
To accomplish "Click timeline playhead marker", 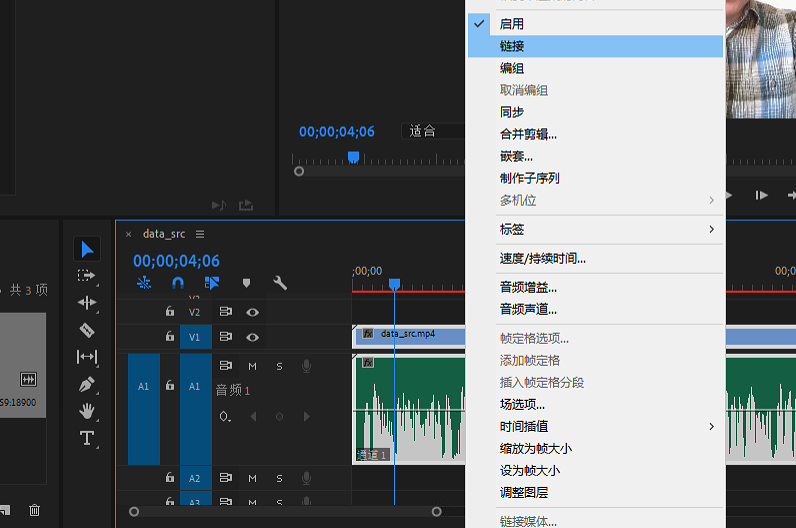I will [x=394, y=284].
